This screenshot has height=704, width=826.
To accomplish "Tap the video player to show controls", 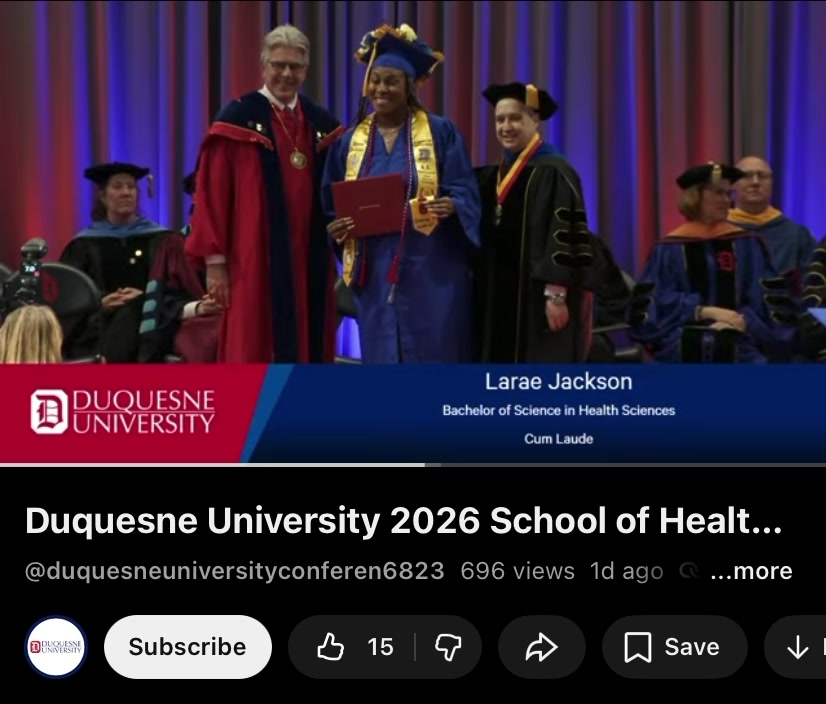I will point(413,232).
